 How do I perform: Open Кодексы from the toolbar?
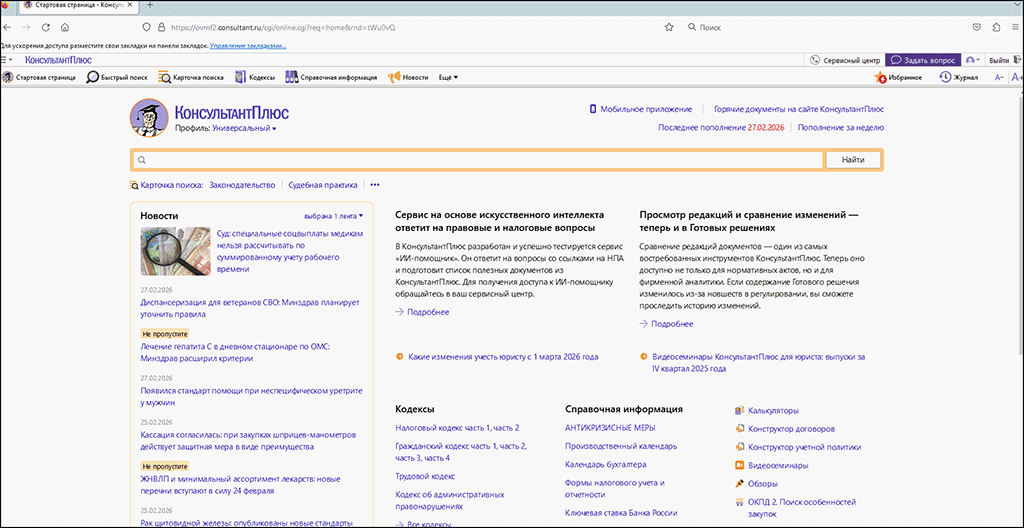pyautogui.click(x=241, y=77)
